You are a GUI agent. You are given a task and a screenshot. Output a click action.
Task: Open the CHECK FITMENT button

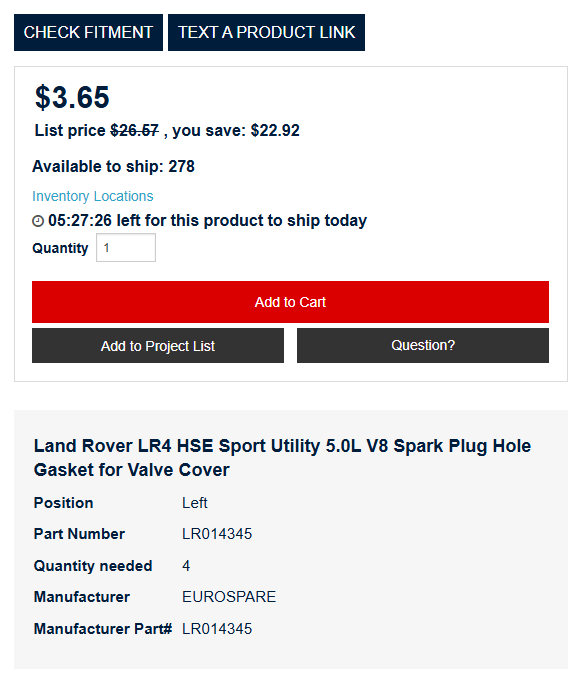pos(88,32)
